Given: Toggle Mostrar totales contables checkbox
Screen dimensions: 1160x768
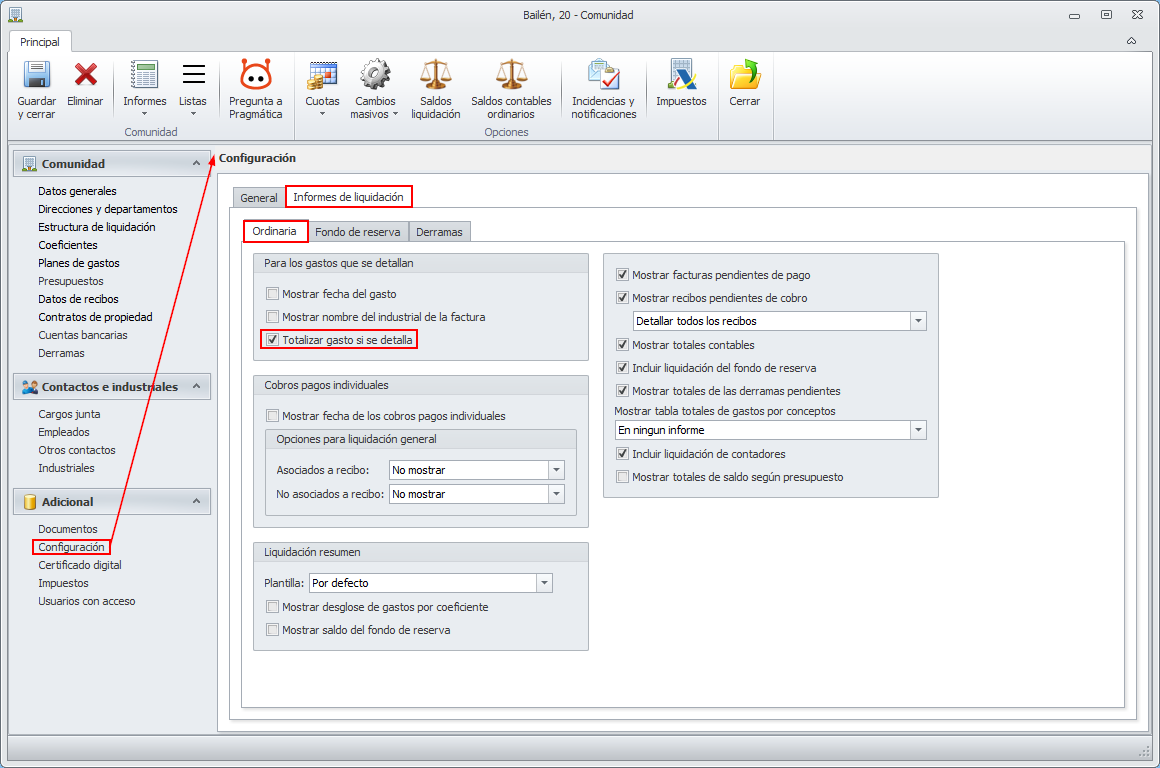Looking at the screenshot, I should pos(622,345).
